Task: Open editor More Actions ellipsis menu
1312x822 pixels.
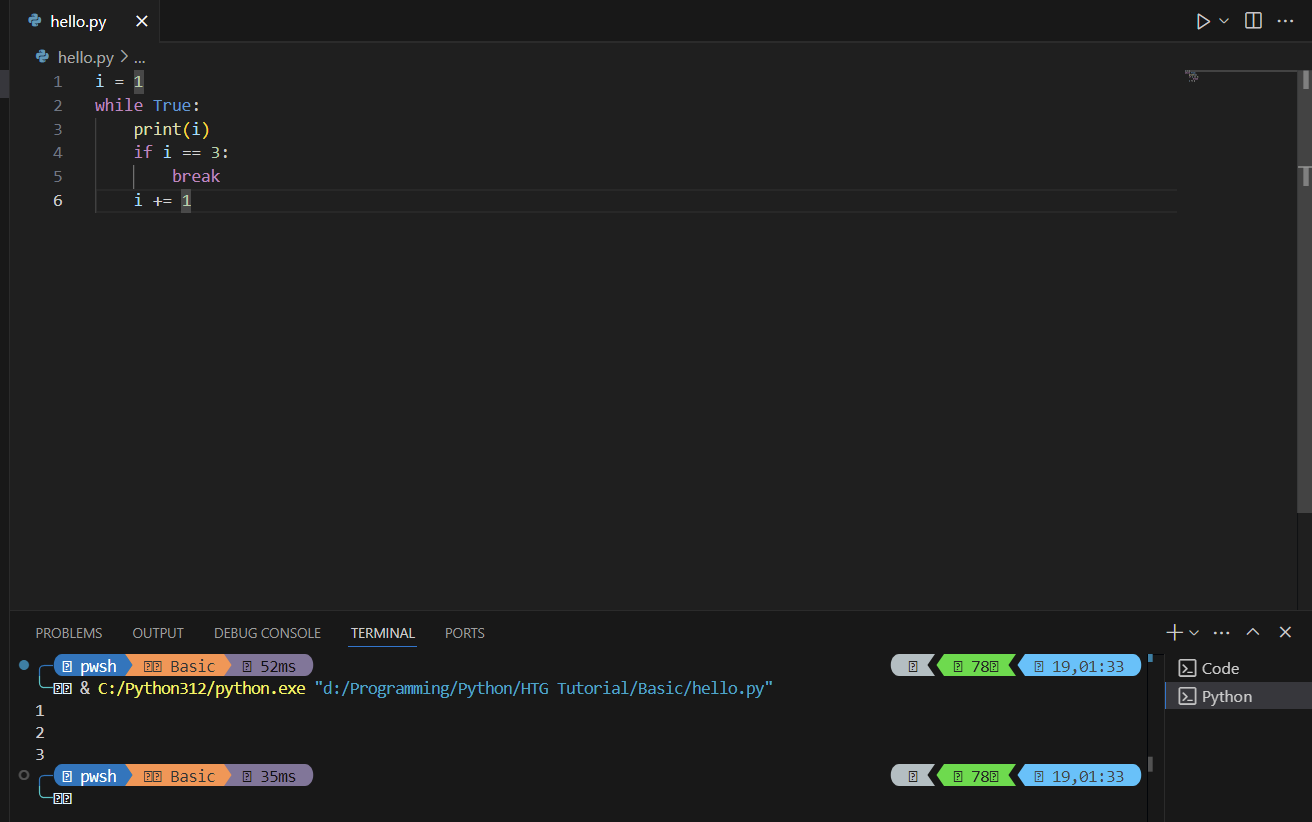Action: point(1286,21)
